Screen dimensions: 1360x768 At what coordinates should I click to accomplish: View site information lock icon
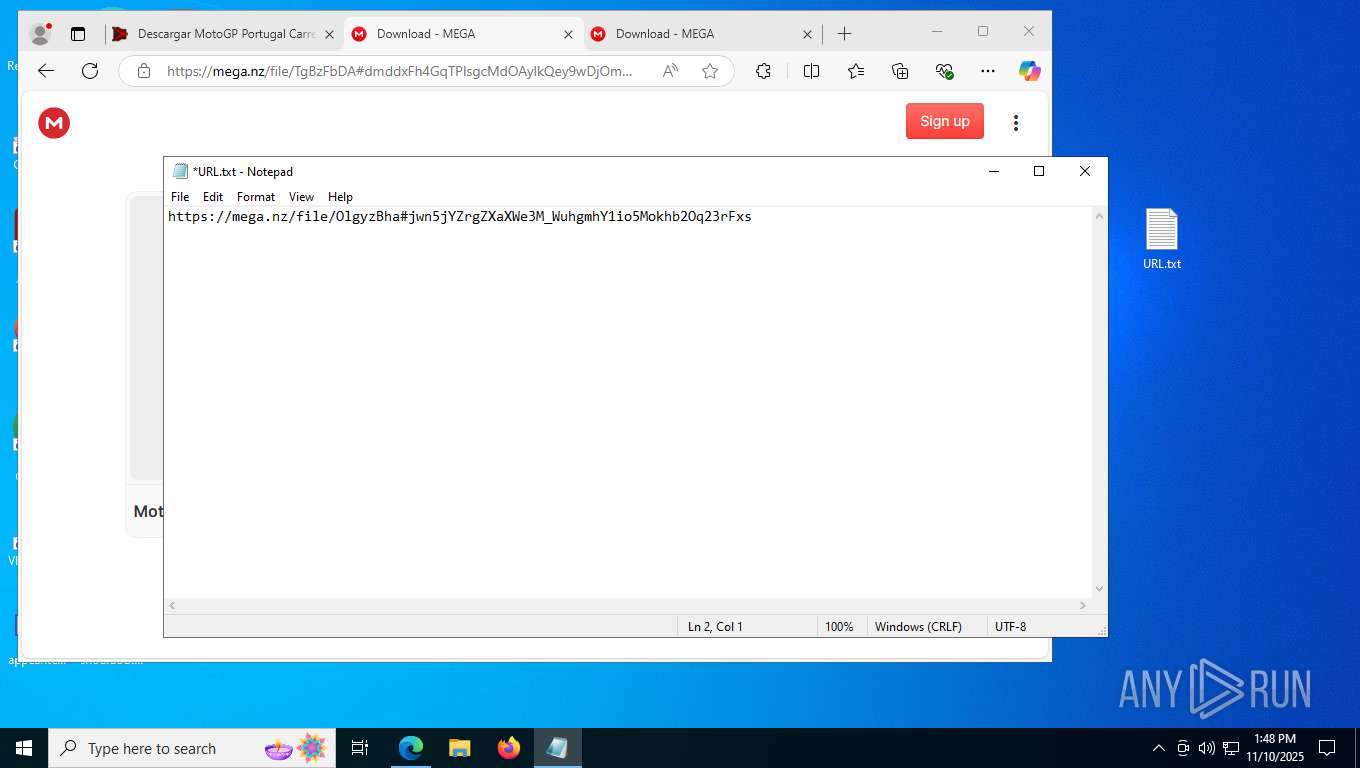tap(144, 71)
